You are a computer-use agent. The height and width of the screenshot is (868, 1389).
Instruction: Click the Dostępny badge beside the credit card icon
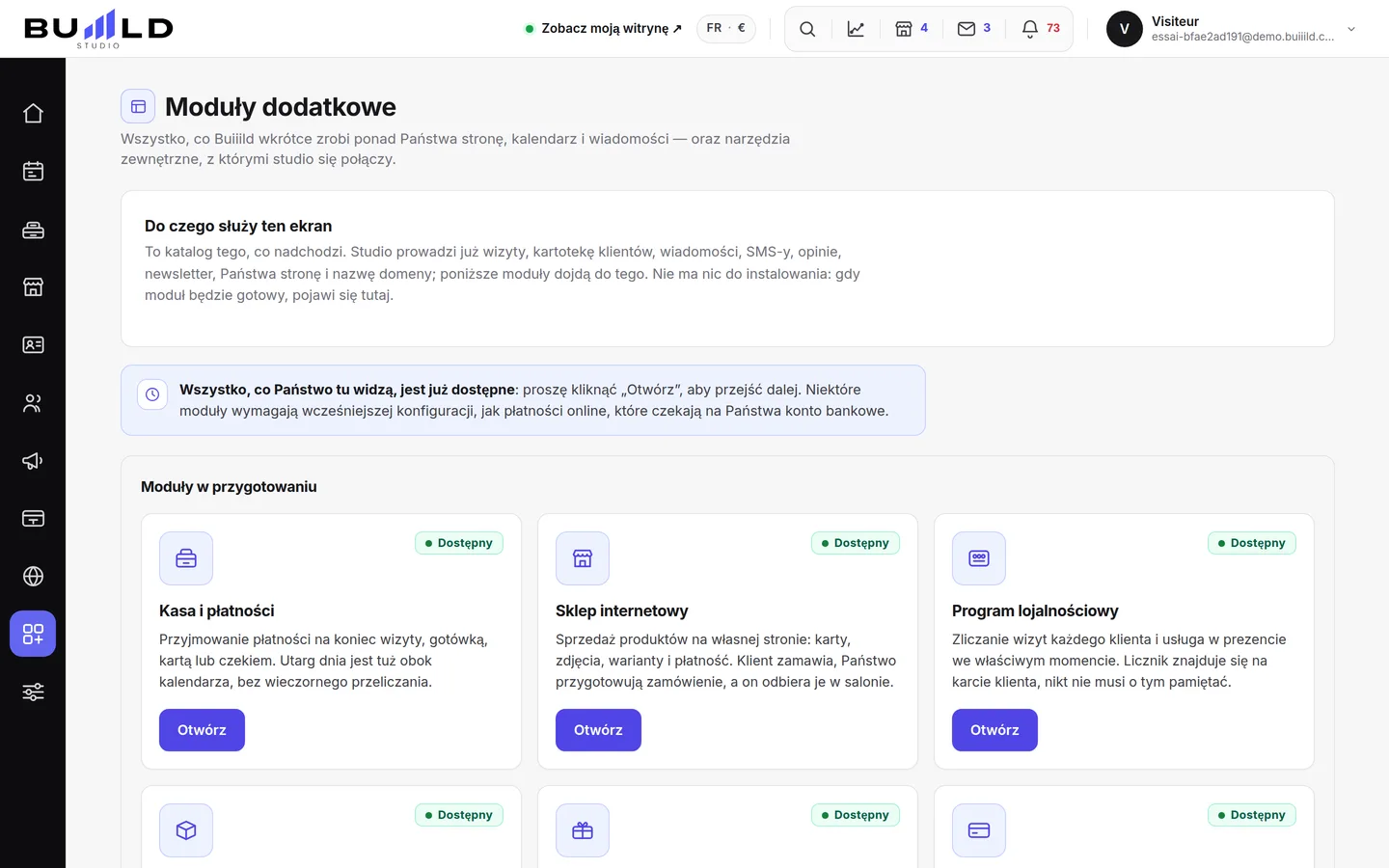(1252, 815)
